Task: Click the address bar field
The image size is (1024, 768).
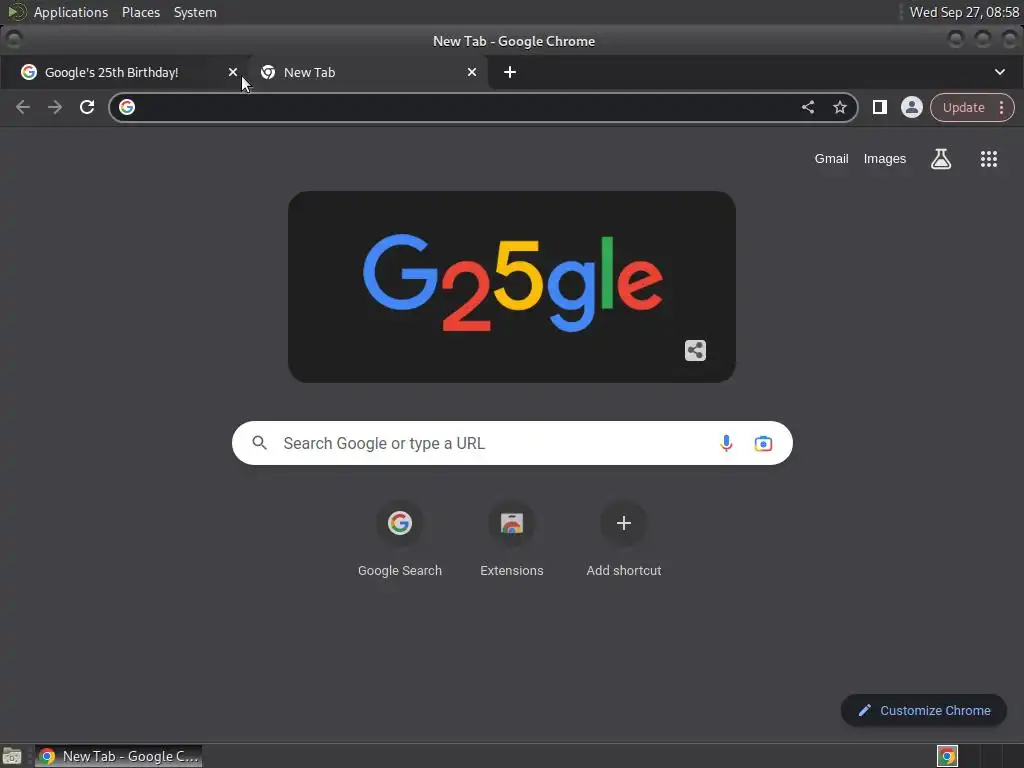Action: [483, 107]
